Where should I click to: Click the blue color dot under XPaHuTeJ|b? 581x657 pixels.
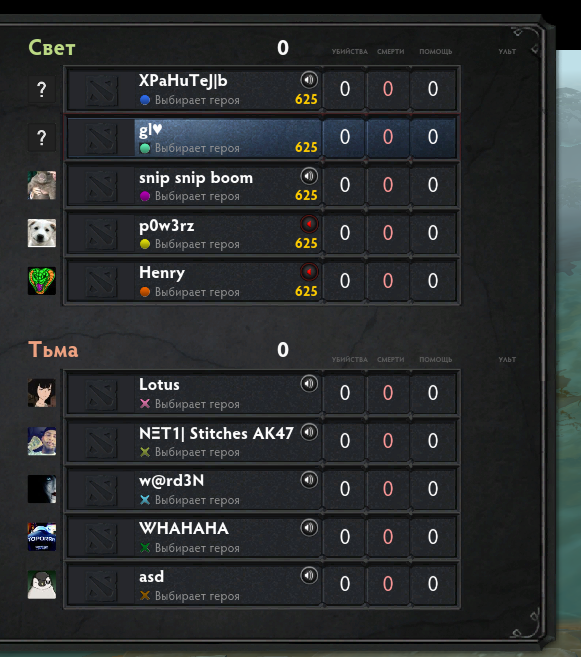click(145, 100)
